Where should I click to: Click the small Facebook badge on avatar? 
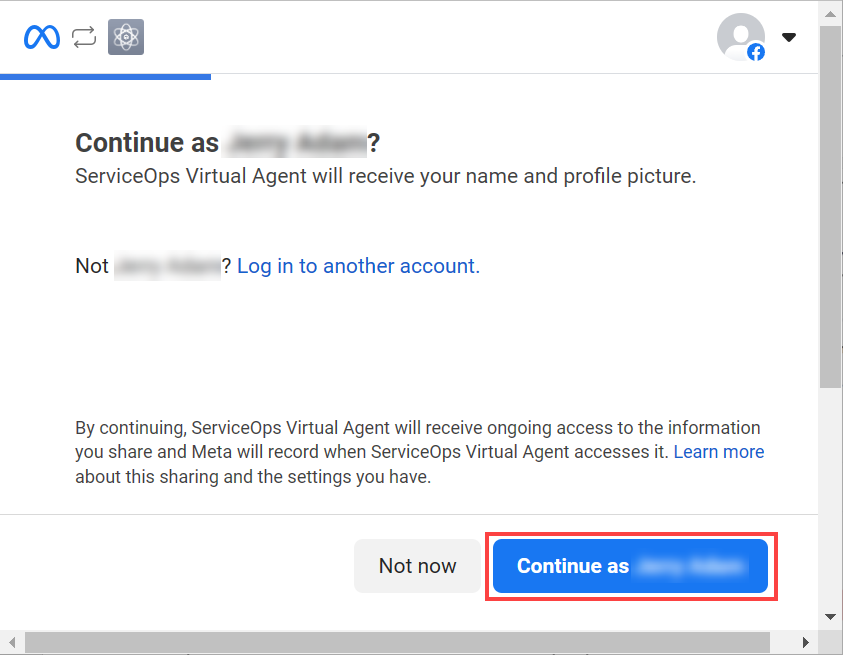click(x=756, y=52)
